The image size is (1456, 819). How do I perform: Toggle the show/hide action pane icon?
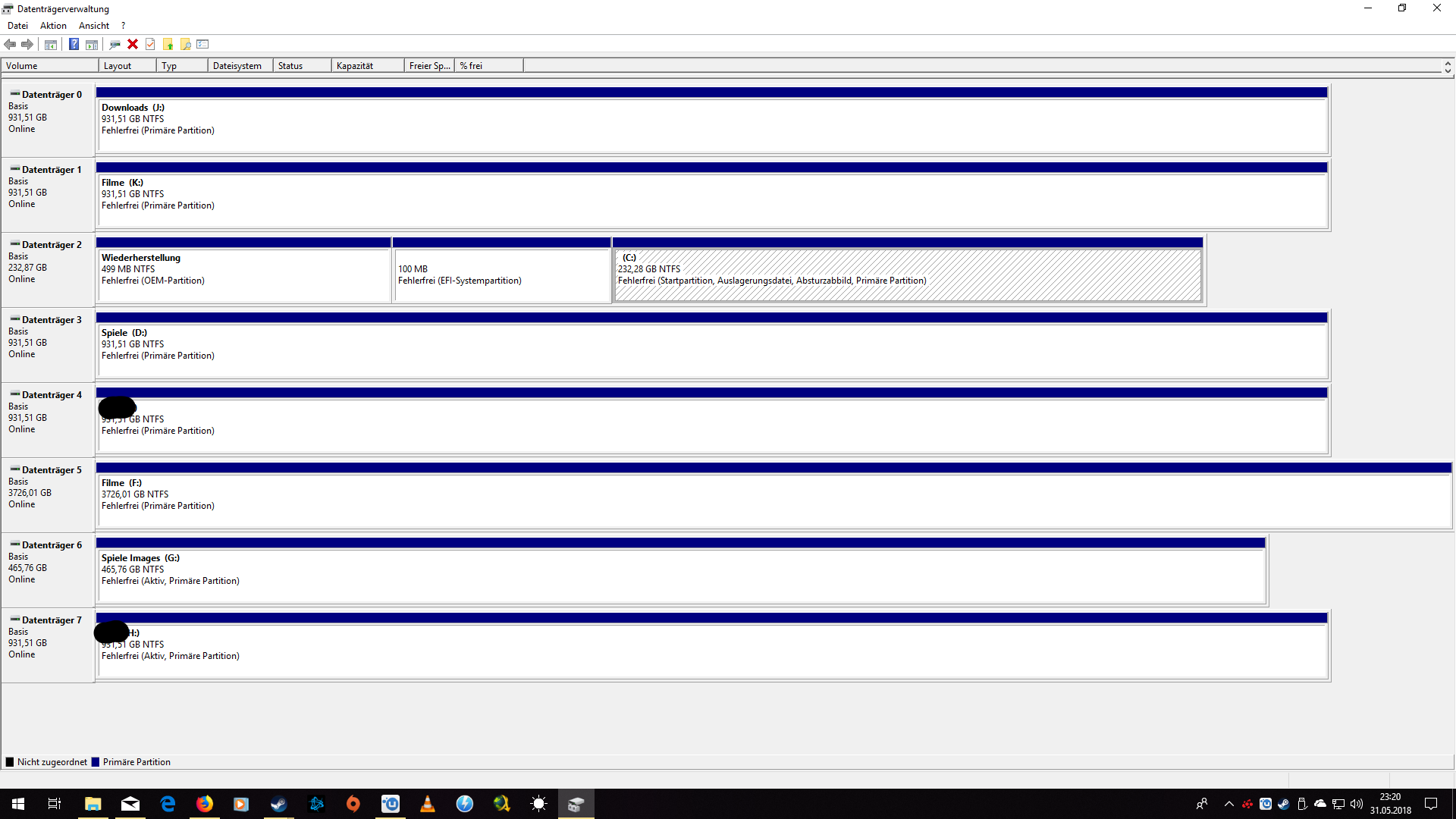pos(92,44)
